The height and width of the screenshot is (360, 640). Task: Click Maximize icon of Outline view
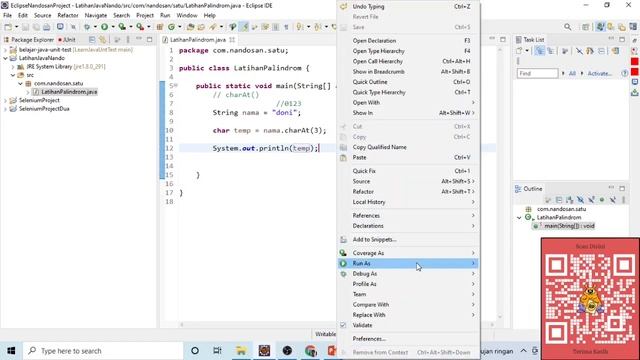pyautogui.click(x=622, y=189)
